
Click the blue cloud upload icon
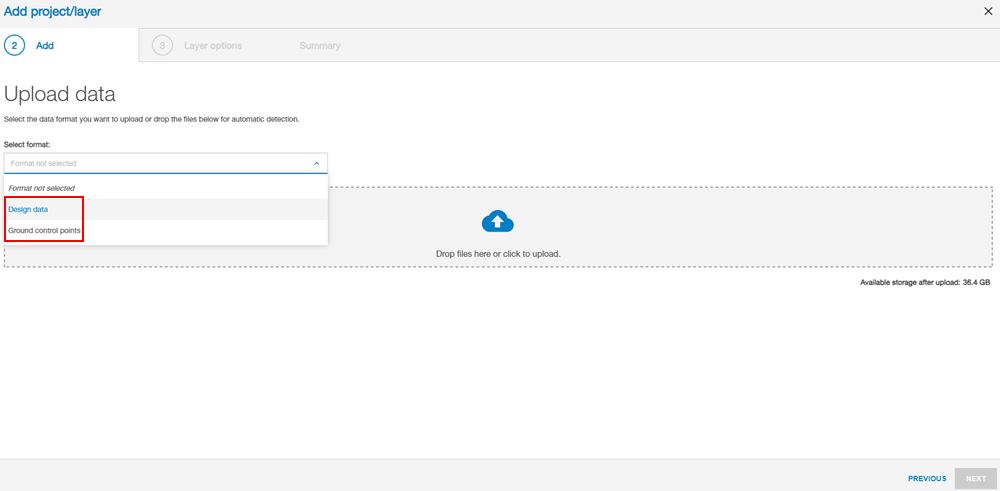tap(498, 221)
